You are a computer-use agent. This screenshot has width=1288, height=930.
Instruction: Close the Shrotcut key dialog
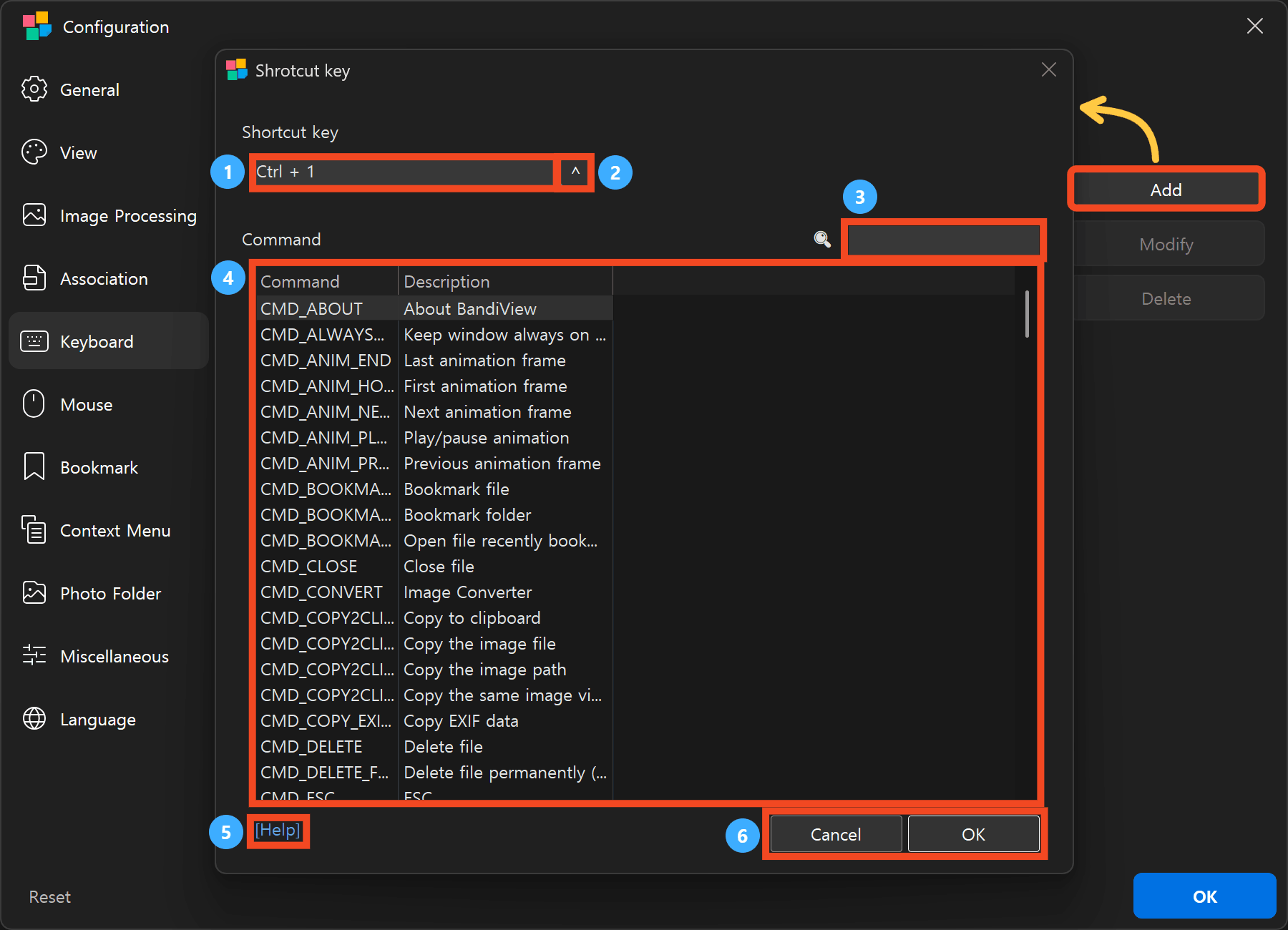click(1048, 69)
